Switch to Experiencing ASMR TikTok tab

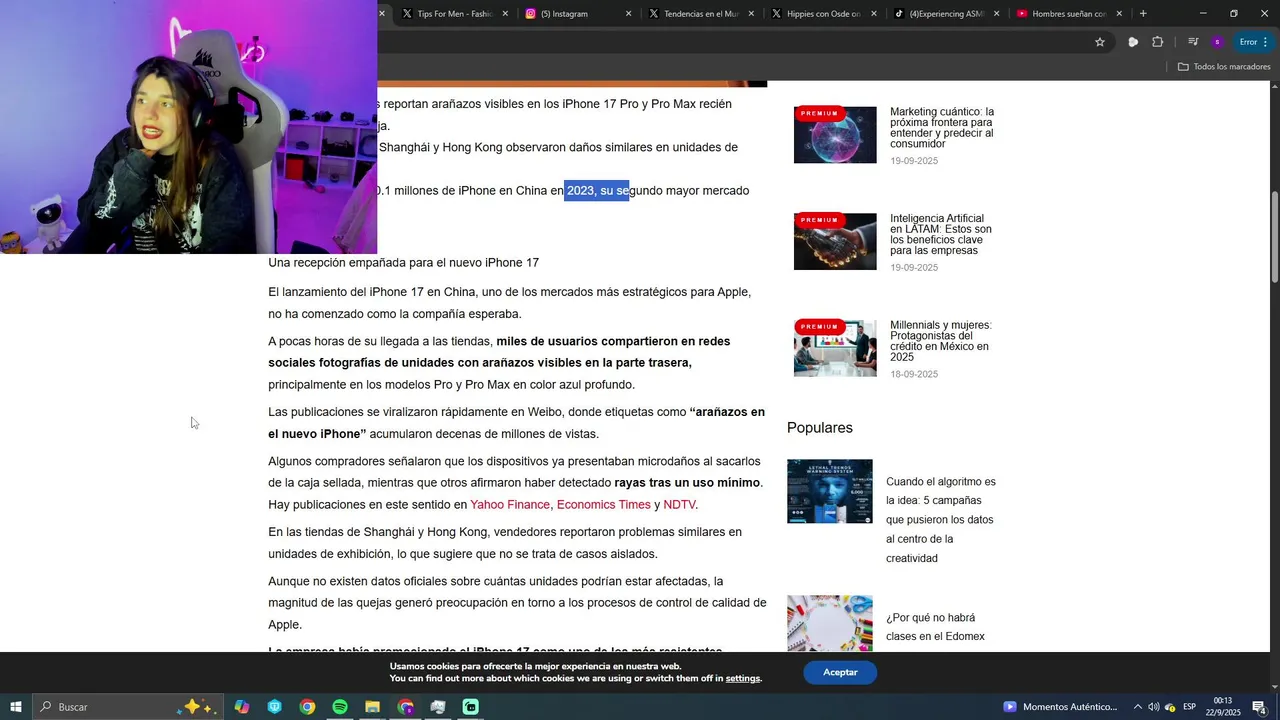pos(947,14)
